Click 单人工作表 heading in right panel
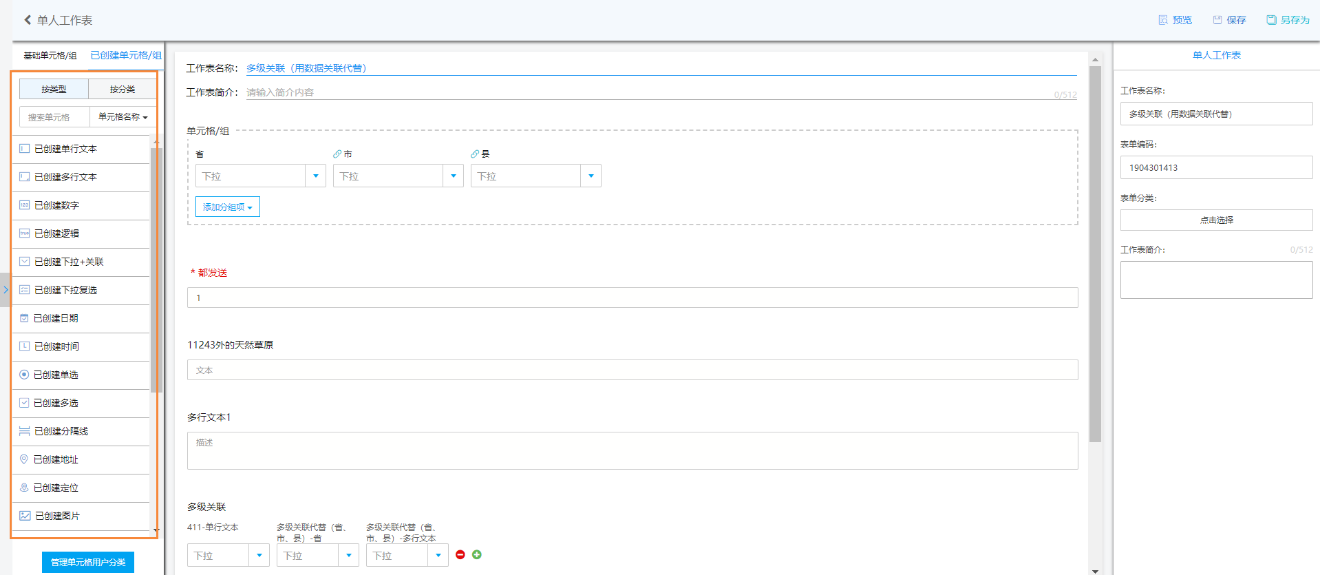1320x575 pixels. 1217,56
